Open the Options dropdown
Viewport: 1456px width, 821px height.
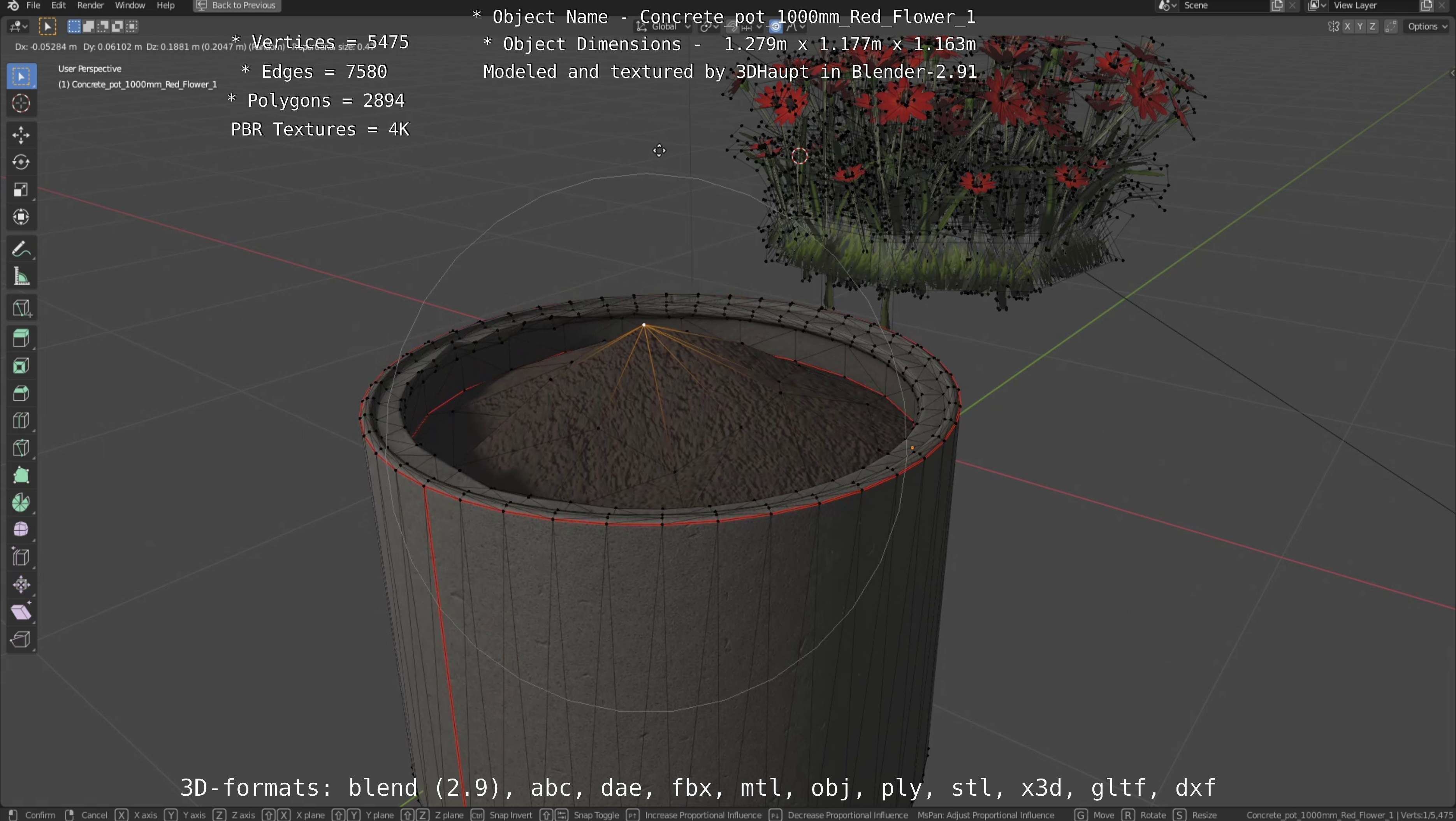click(1427, 26)
